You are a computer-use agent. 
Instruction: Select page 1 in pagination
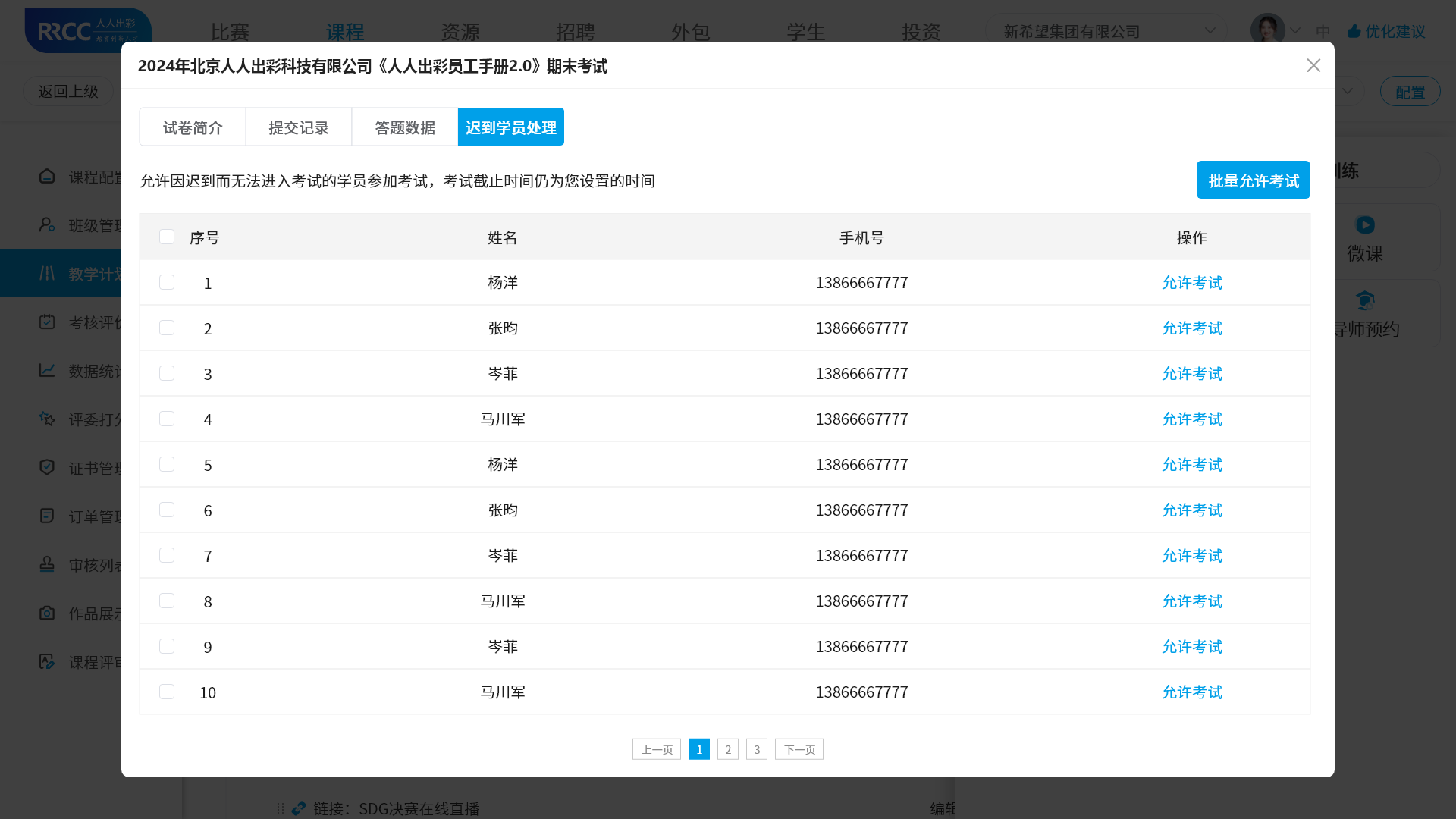click(x=699, y=749)
